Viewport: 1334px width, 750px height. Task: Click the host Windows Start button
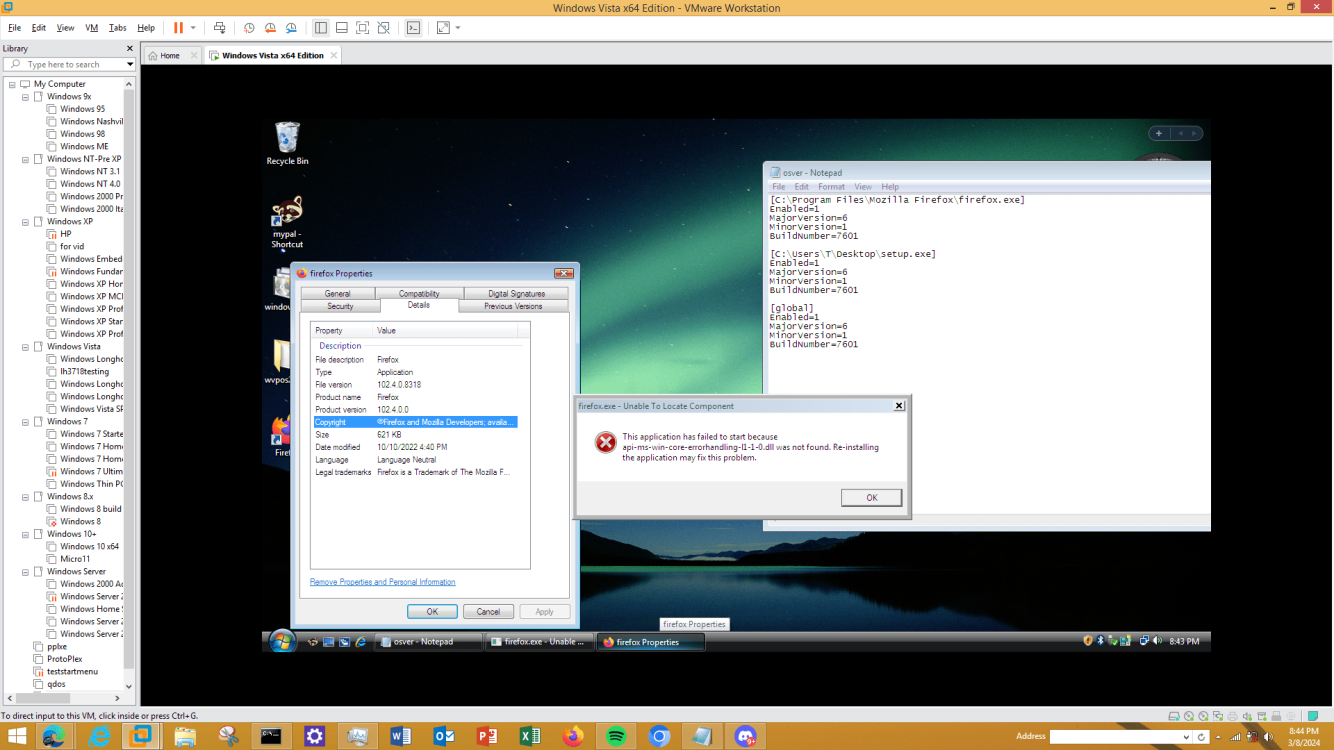pos(17,736)
